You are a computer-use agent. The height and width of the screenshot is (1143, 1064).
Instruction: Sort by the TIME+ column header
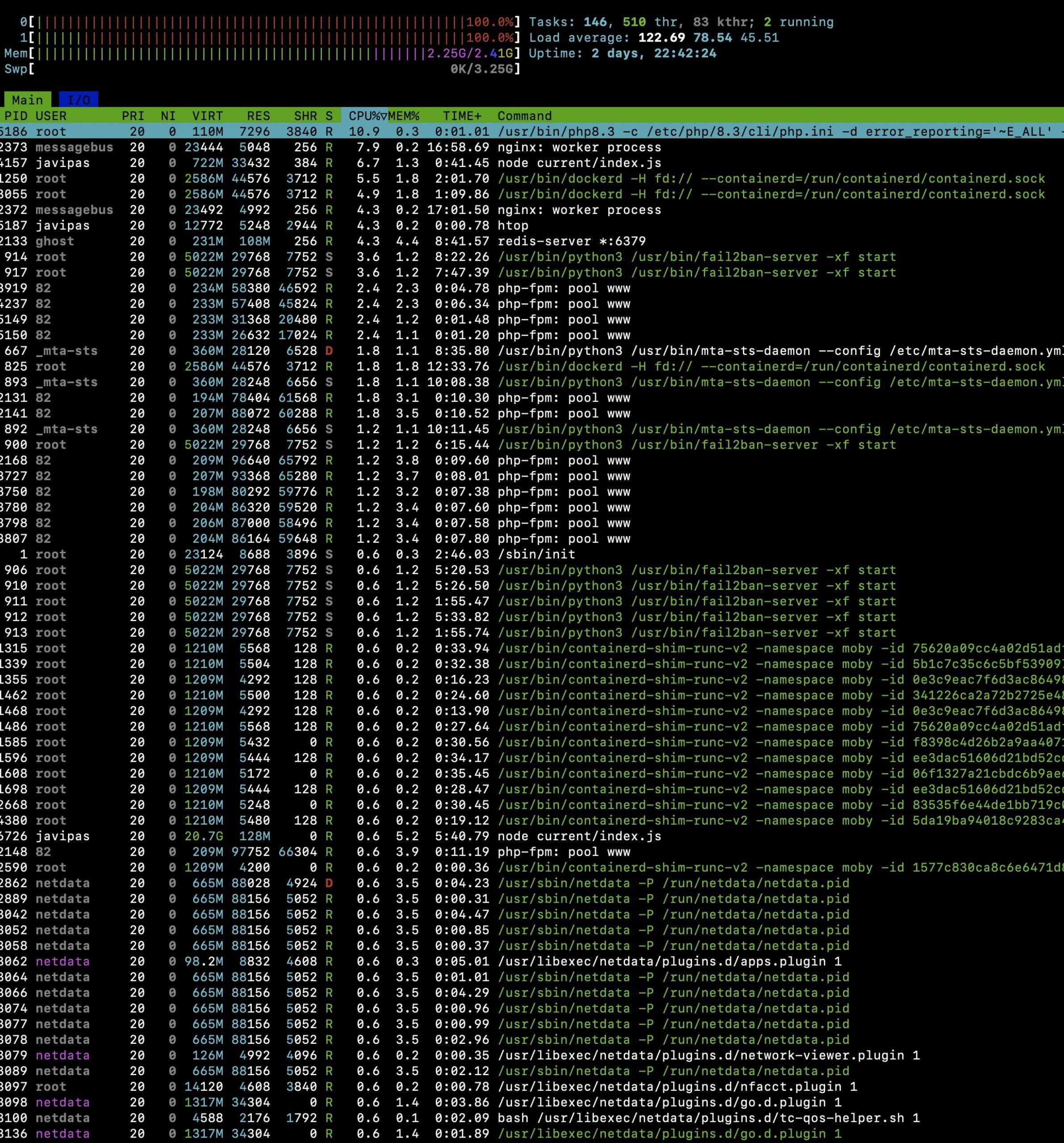[x=462, y=116]
